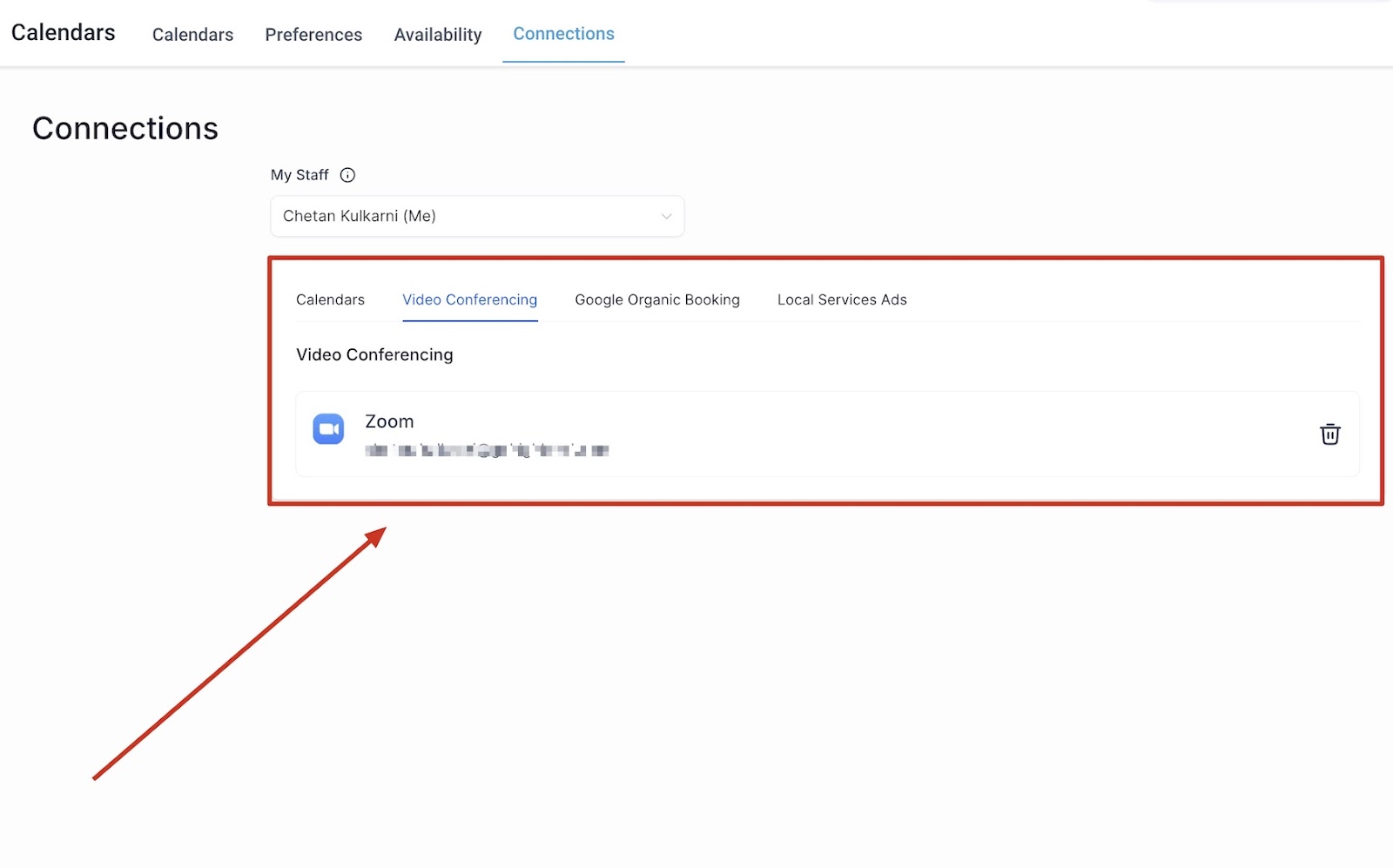Click the My Staff label

(x=299, y=175)
